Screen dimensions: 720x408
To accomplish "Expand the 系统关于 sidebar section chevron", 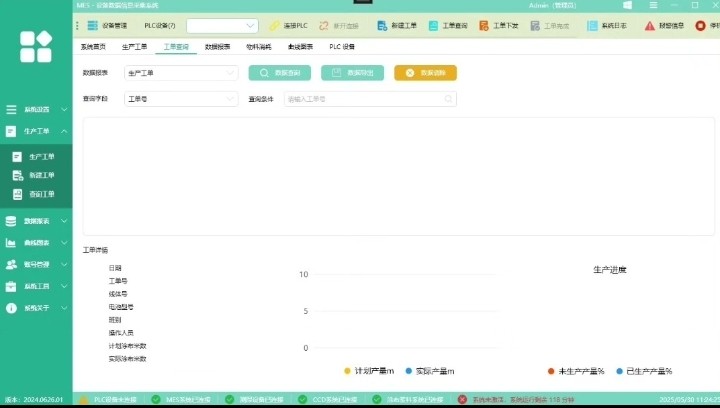I will tap(64, 308).
